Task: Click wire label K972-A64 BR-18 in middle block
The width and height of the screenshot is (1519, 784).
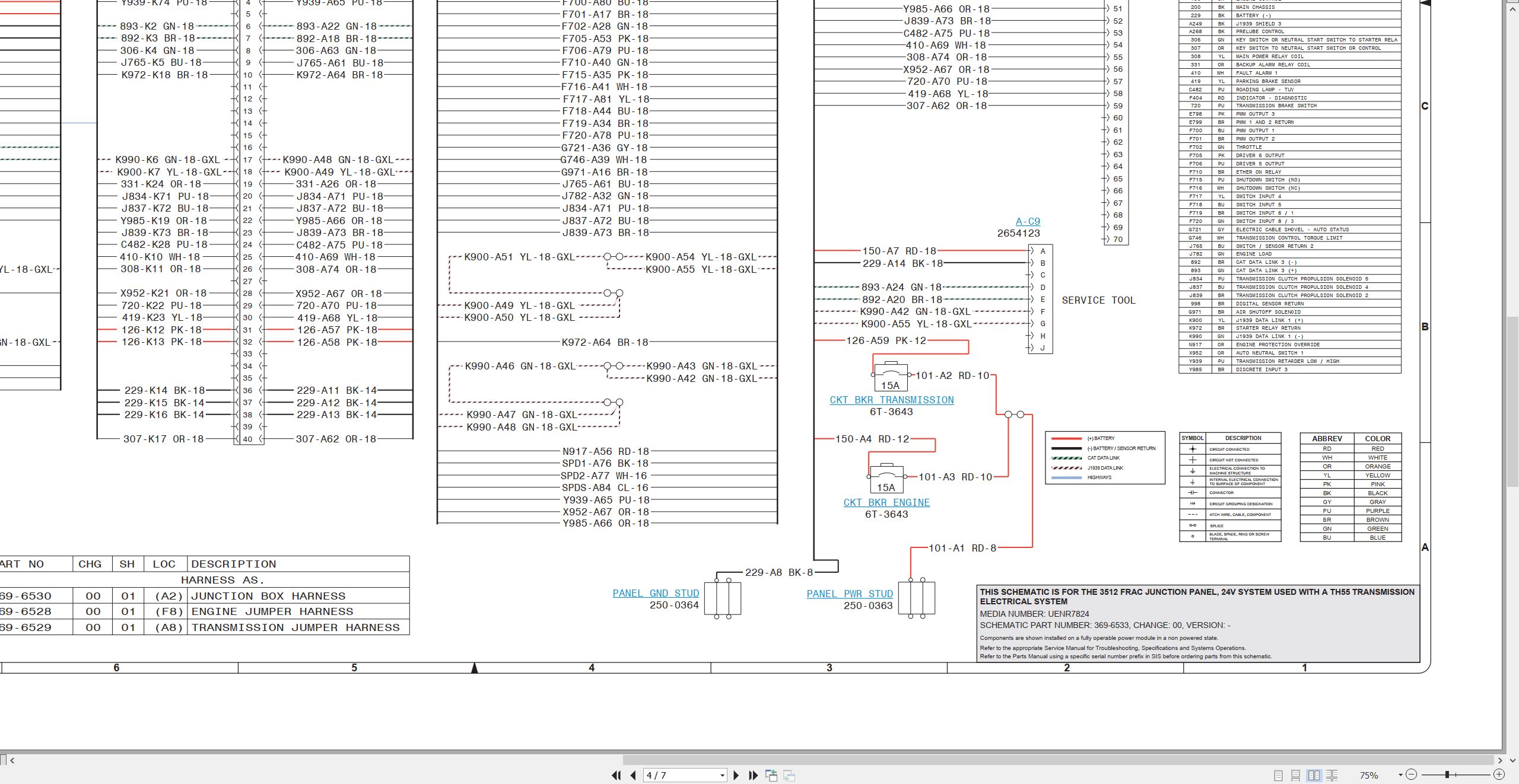Action: point(605,342)
